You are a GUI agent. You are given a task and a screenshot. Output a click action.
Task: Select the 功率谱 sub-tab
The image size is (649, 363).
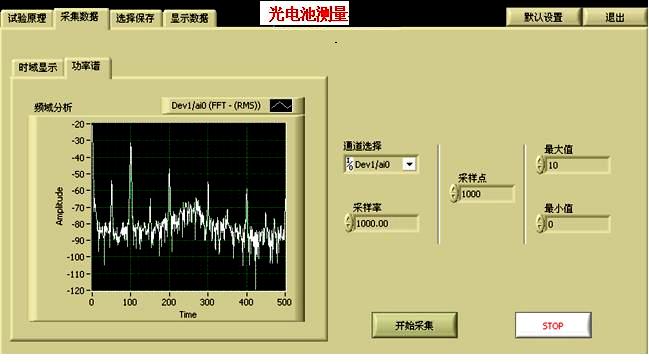(x=87, y=67)
